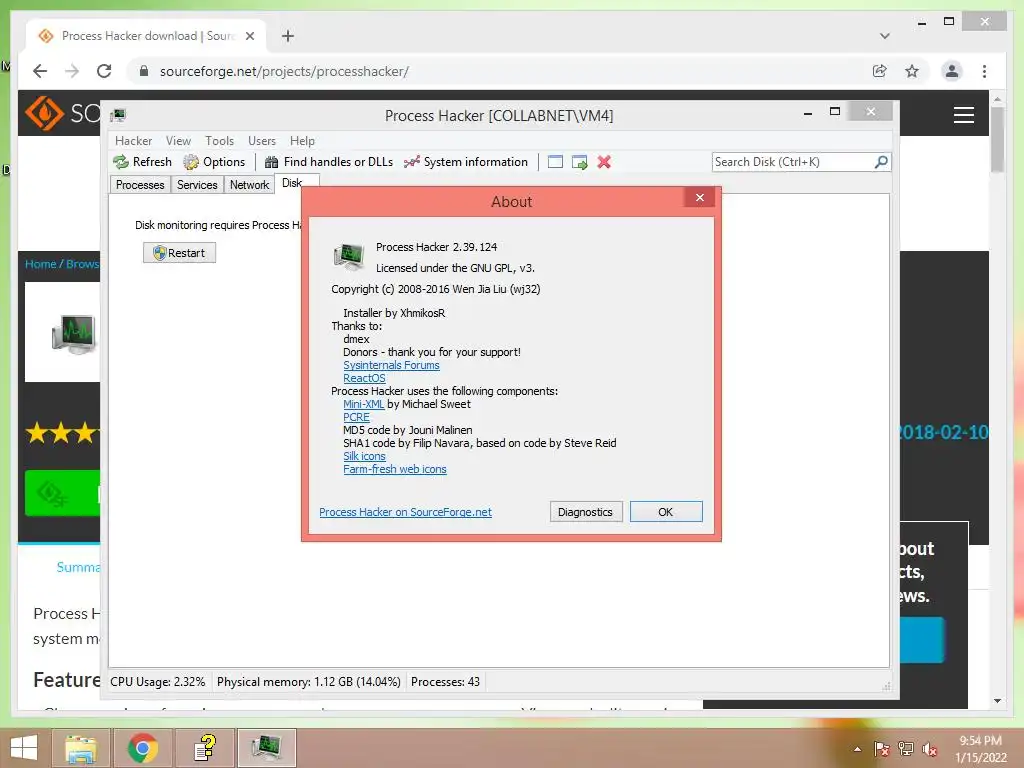Click the Diagnostics button
The height and width of the screenshot is (768, 1024).
586,512
